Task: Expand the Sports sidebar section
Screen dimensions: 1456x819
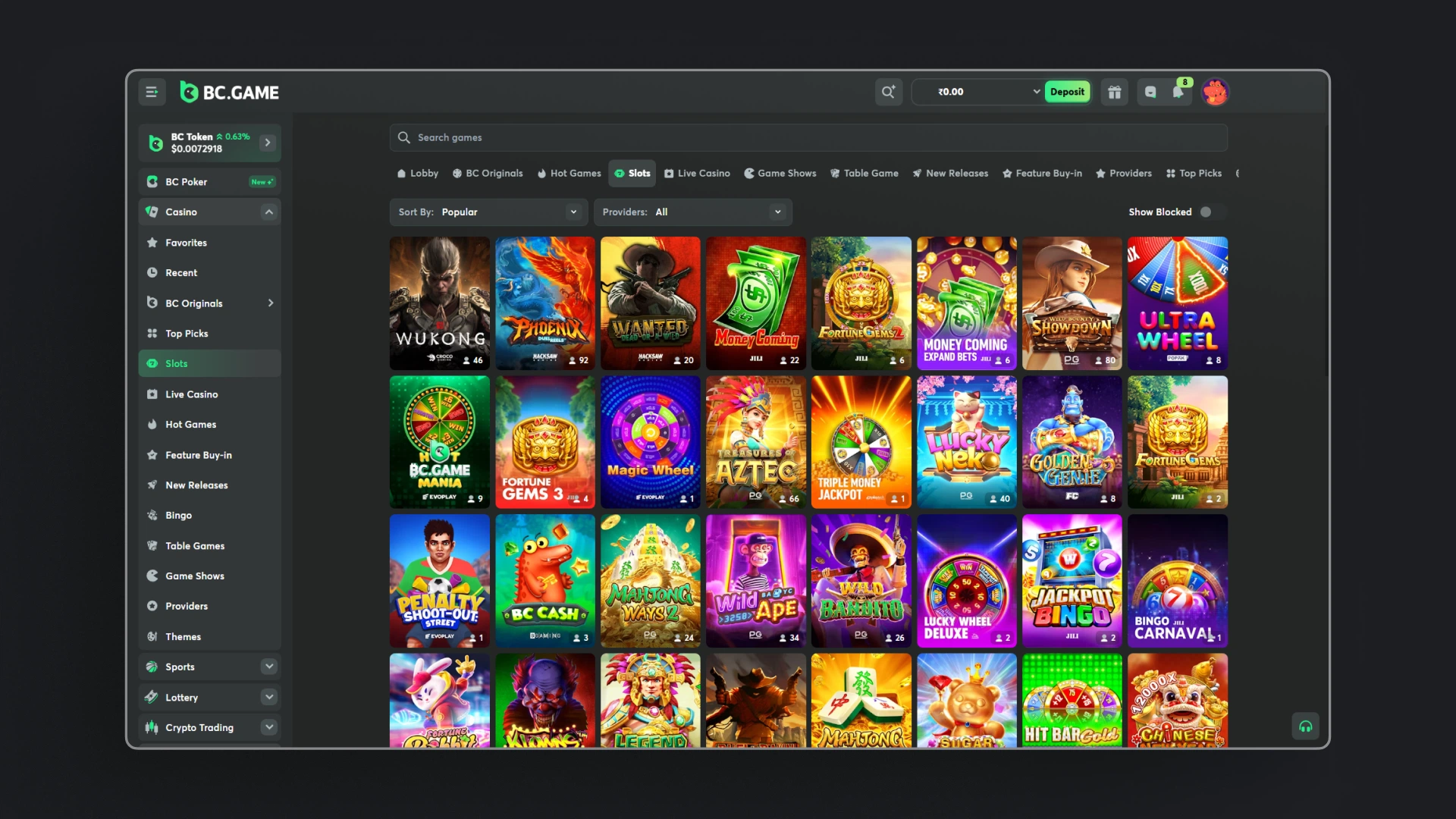Action: coord(268,667)
